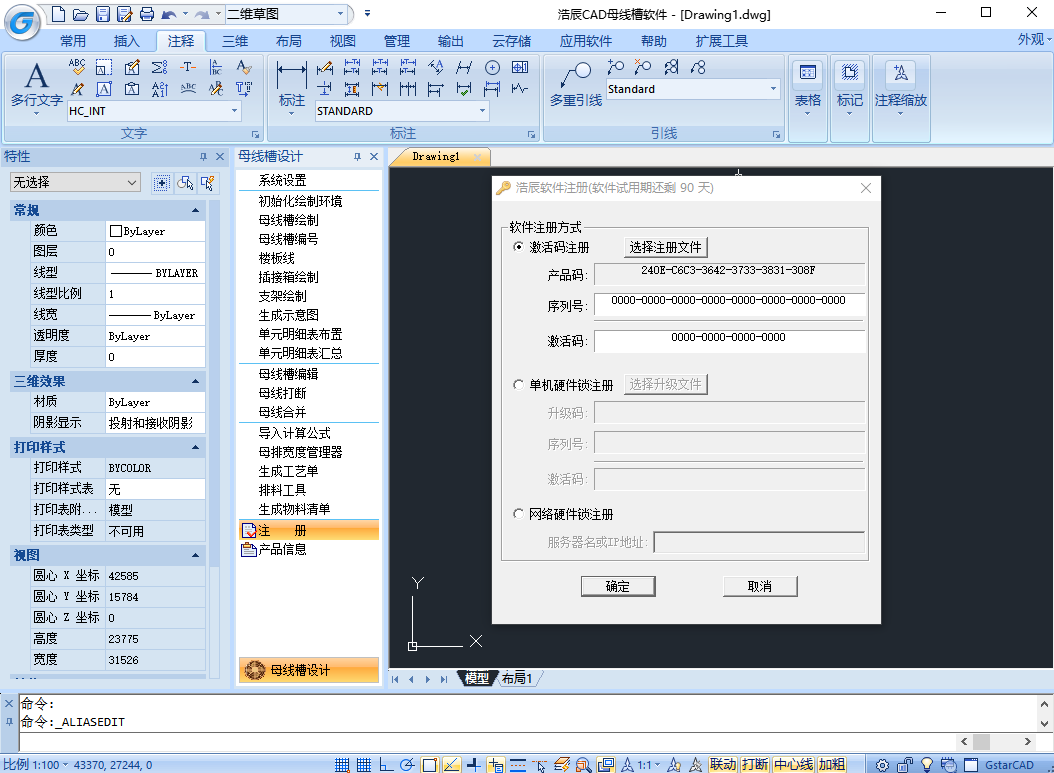Screen dimensions: 1054x773
Task: Click the 取消 button in registration dialog
Action: click(x=760, y=586)
